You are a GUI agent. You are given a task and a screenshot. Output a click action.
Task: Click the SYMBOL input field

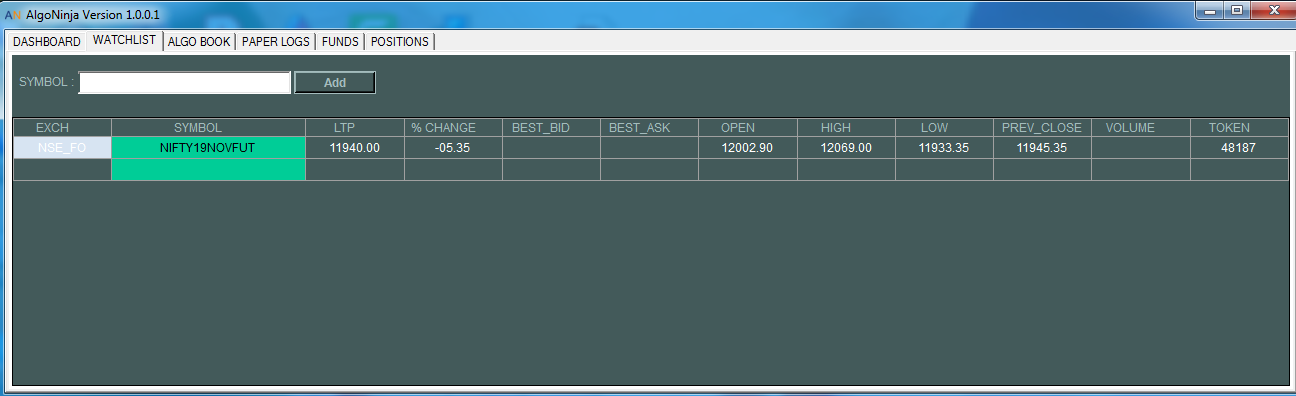click(185, 82)
